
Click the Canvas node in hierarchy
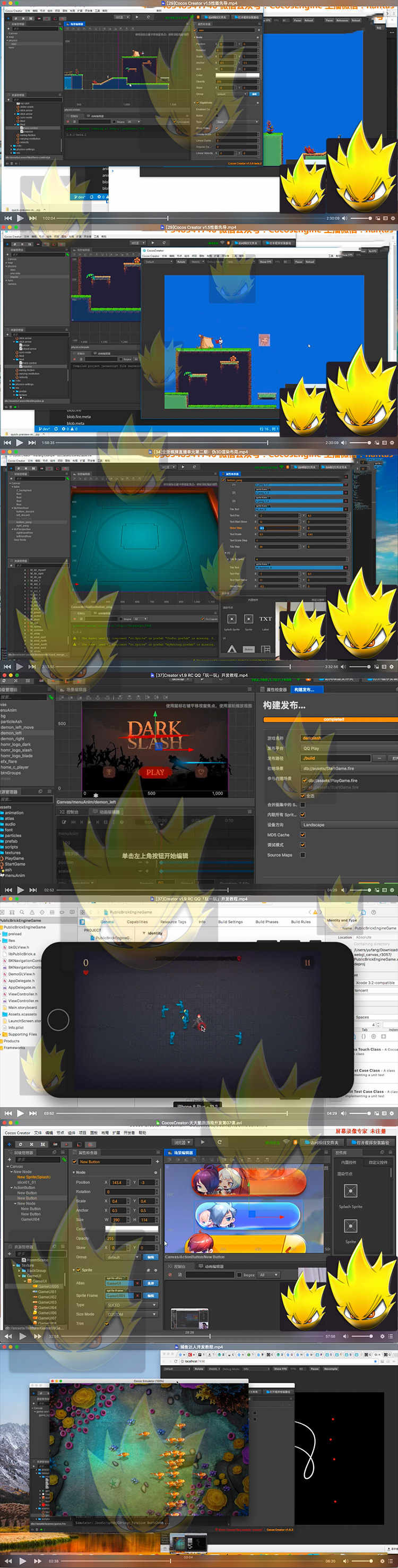click(16, 1167)
